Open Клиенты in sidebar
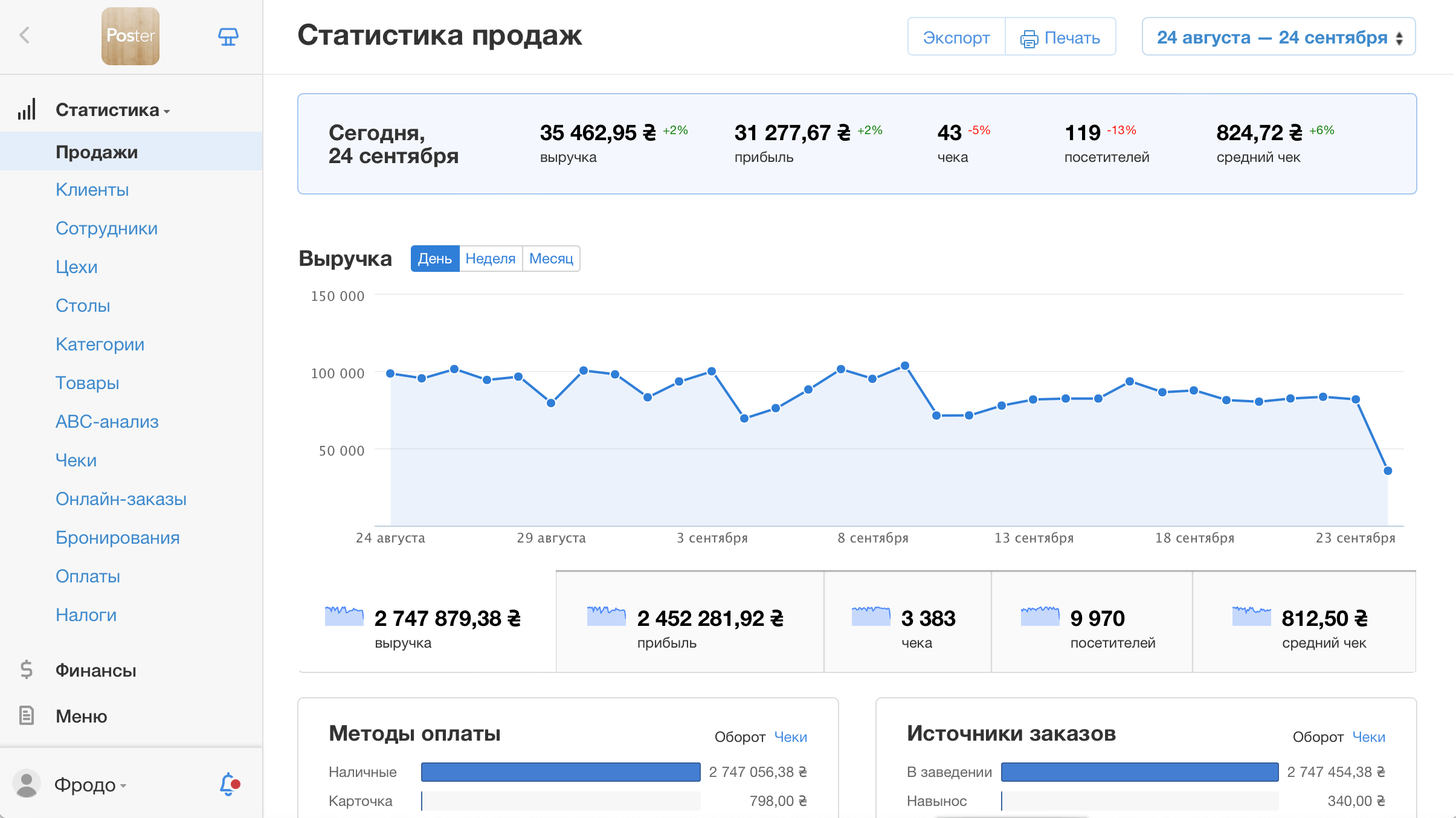This screenshot has width=1456, height=818. click(x=92, y=190)
